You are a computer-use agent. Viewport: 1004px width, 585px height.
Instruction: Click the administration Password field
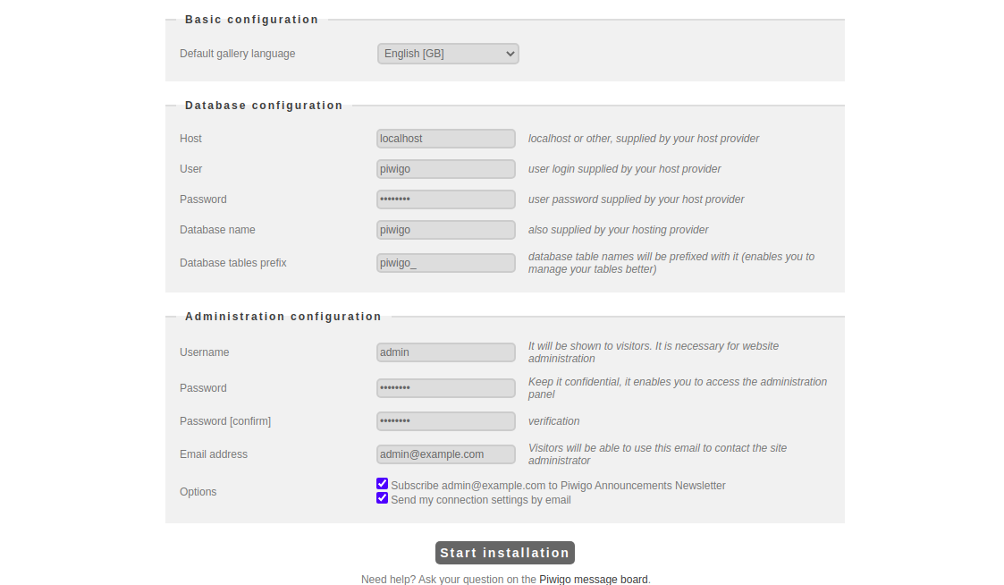tap(446, 388)
